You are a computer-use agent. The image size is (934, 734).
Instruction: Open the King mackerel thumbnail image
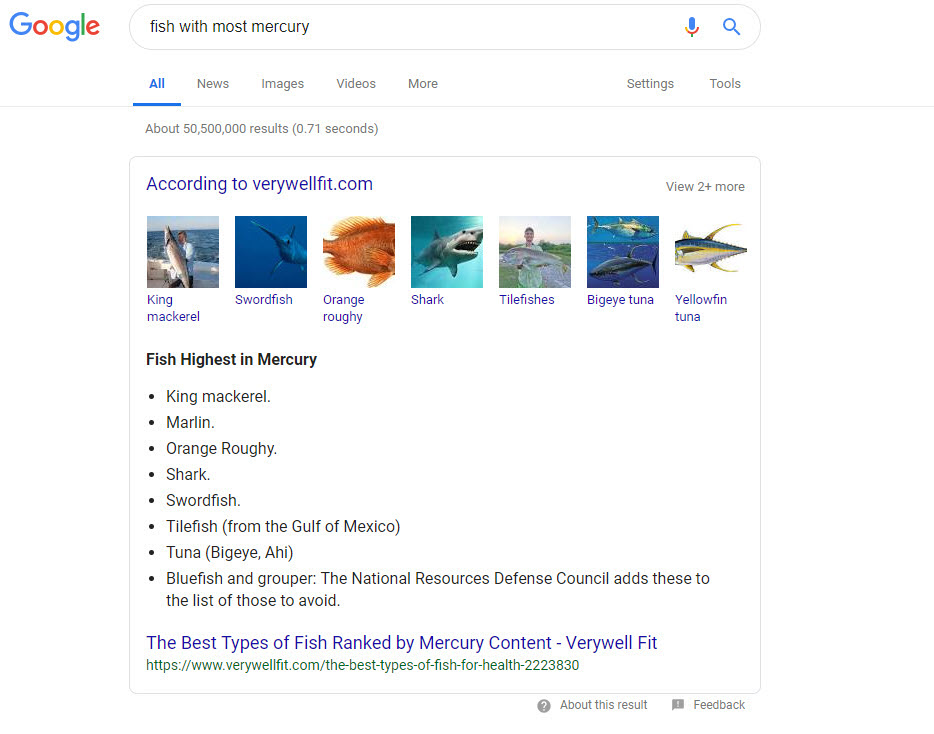click(182, 252)
